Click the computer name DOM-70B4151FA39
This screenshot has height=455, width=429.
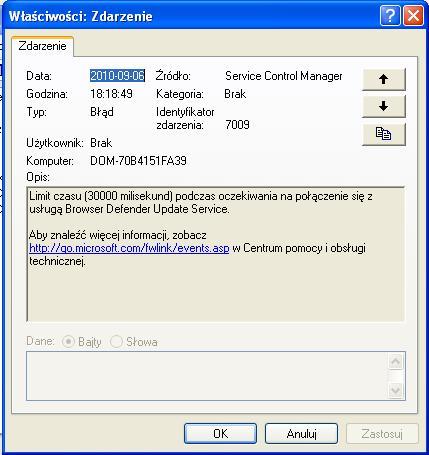pos(138,161)
